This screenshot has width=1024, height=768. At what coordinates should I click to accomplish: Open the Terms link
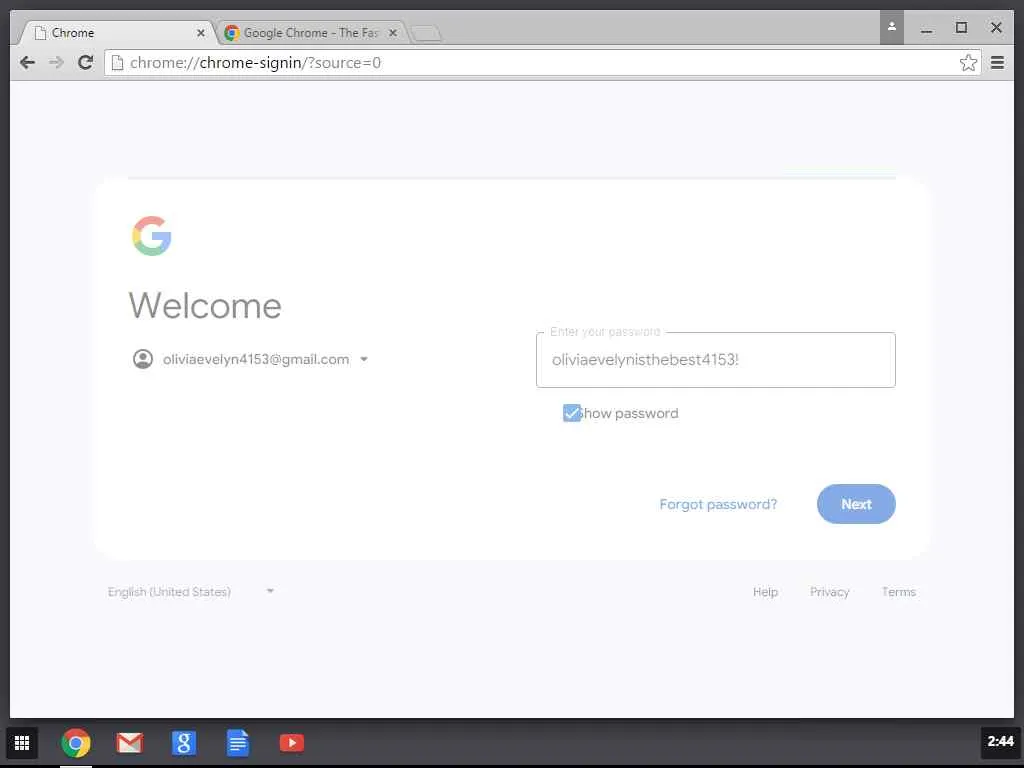[899, 592]
